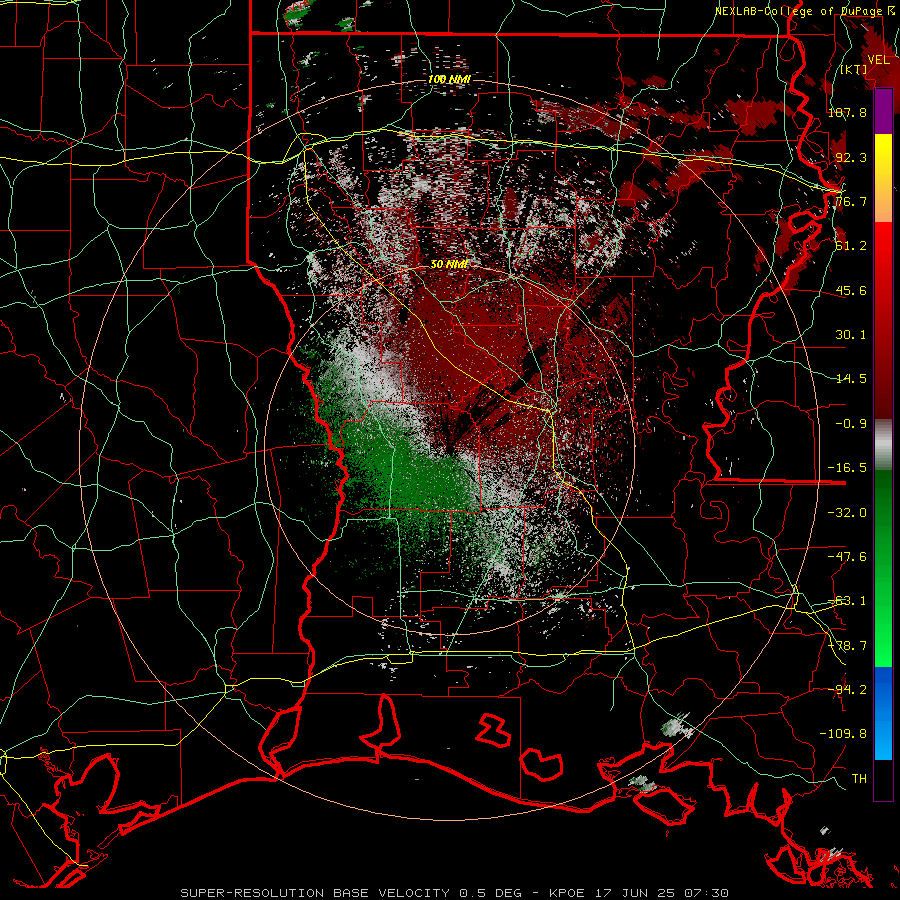Pick the gray near-zero segment of the color bar
The width and height of the screenshot is (900, 900).
pyautogui.click(x=883, y=444)
